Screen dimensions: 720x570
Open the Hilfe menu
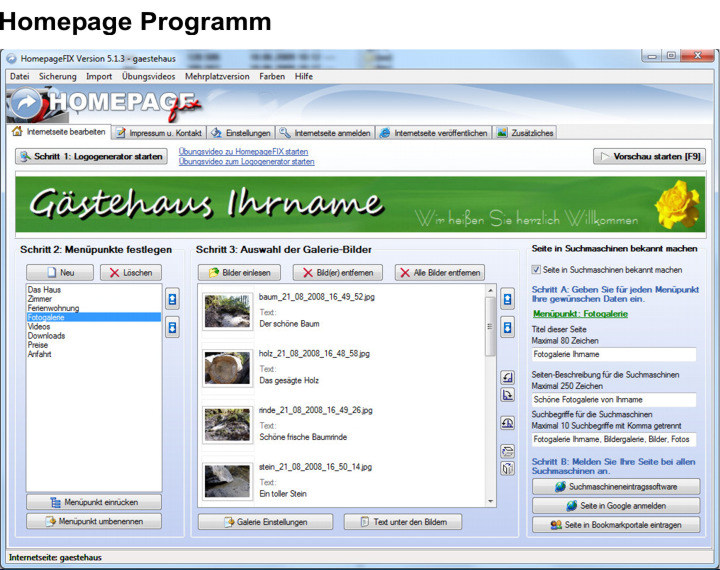click(x=304, y=76)
